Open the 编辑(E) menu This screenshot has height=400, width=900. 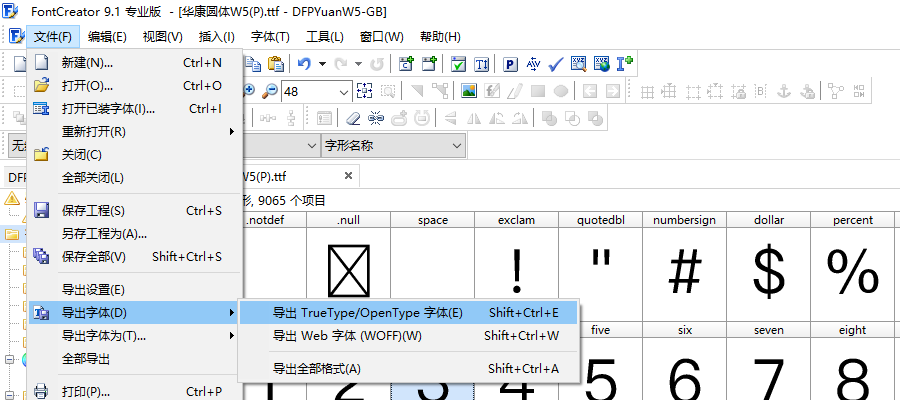click(107, 37)
